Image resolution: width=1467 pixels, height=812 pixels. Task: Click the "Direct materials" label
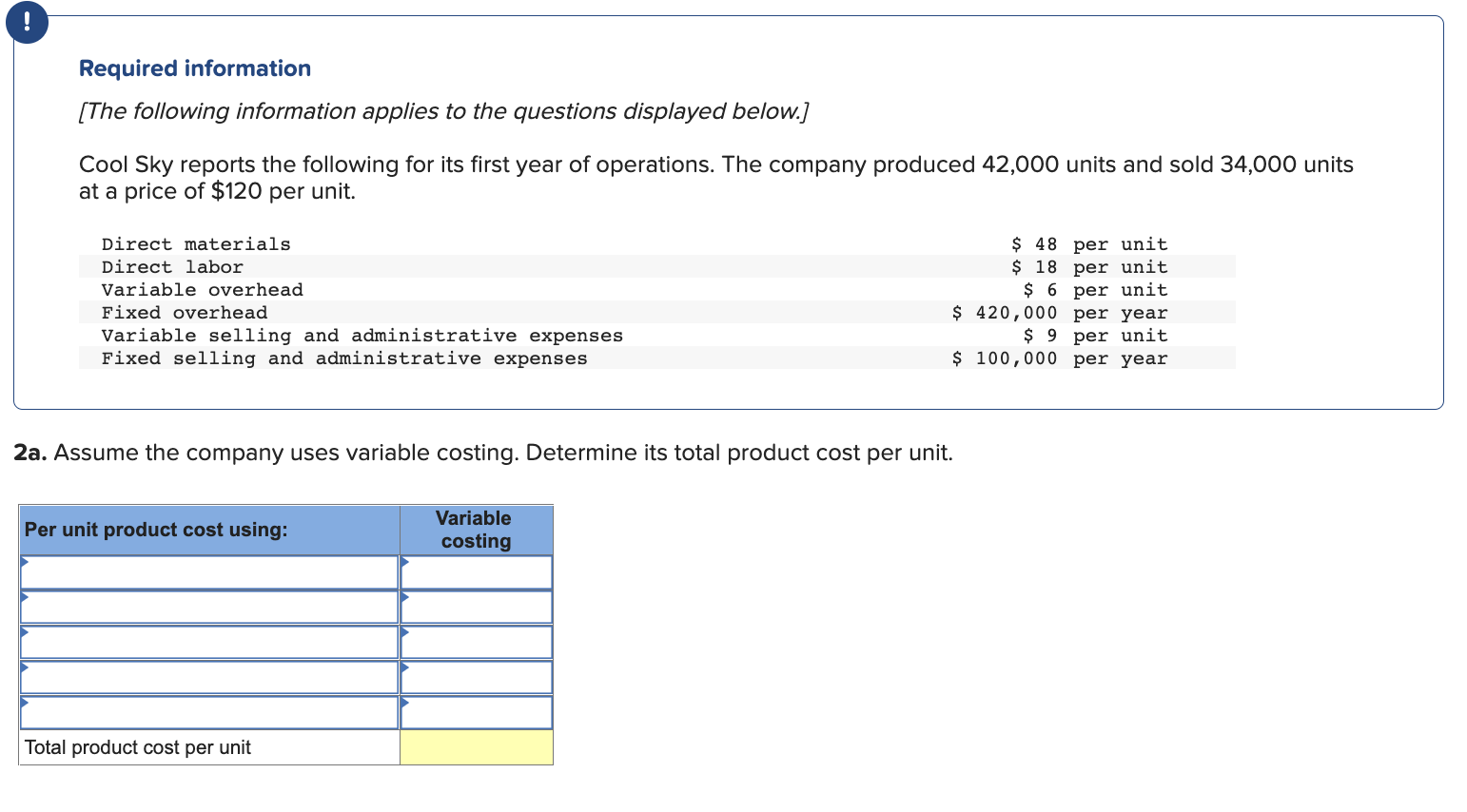tap(196, 244)
